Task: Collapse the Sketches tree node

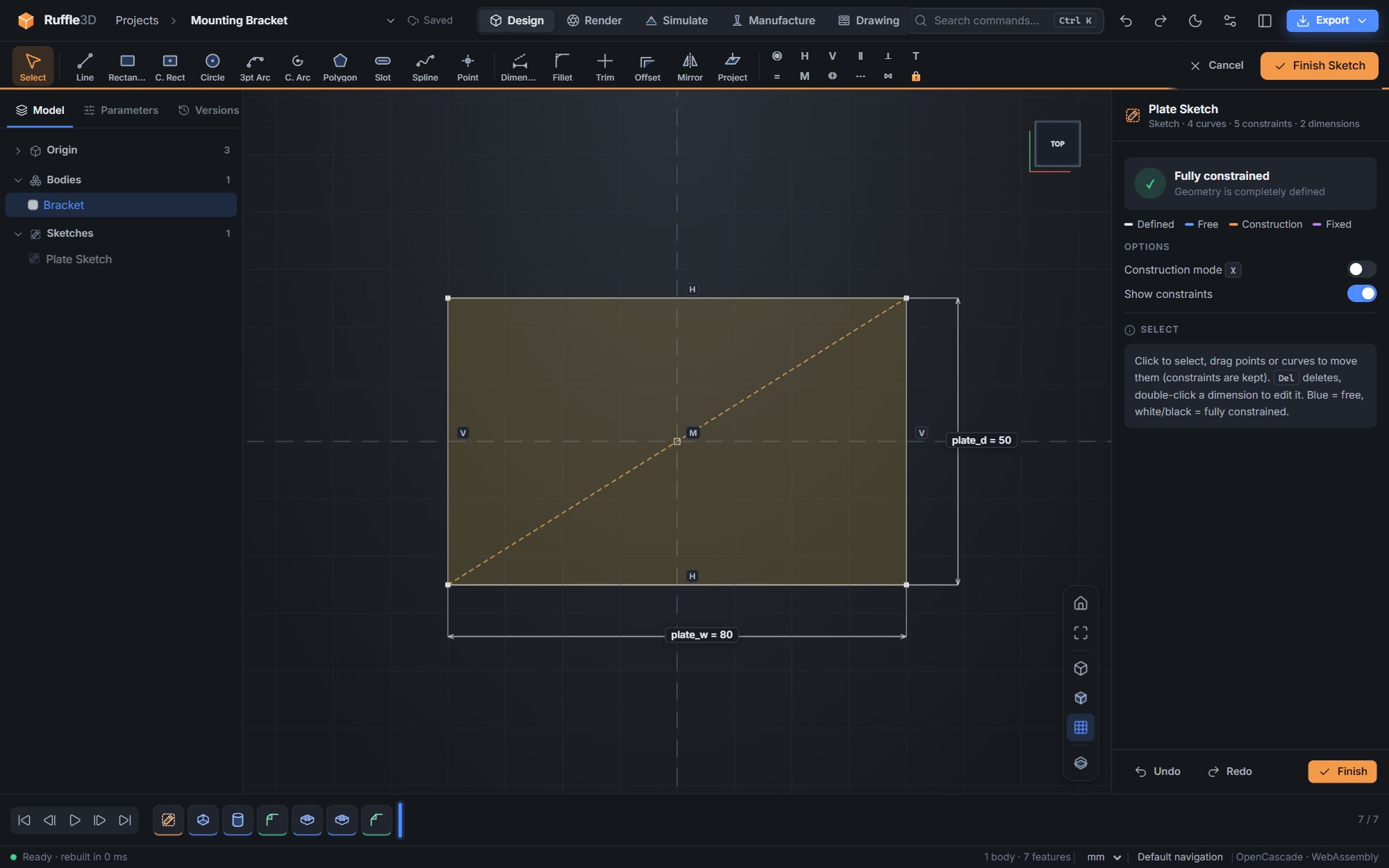Action: click(x=18, y=234)
